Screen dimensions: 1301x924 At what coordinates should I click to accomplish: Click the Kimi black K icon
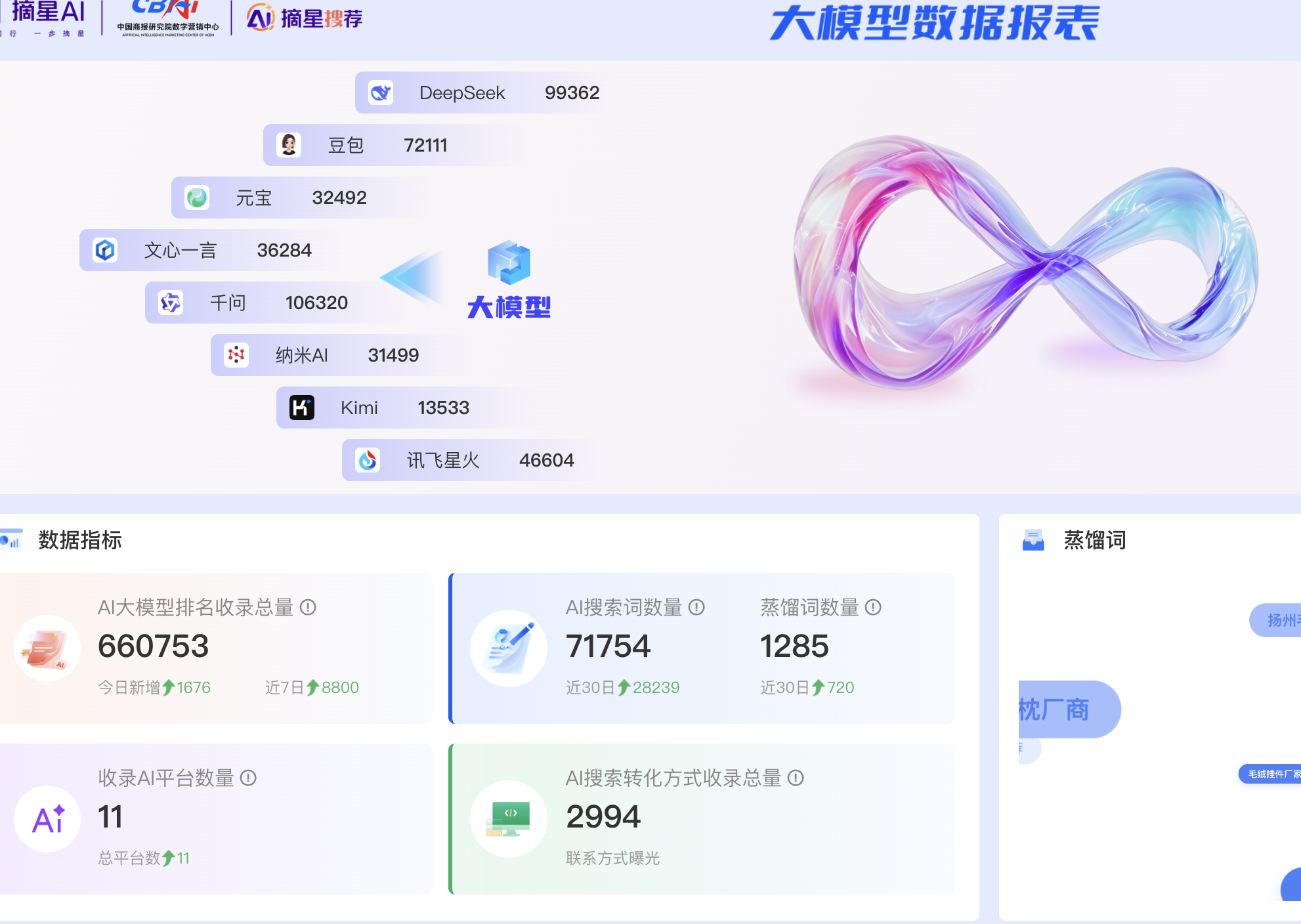coord(302,408)
